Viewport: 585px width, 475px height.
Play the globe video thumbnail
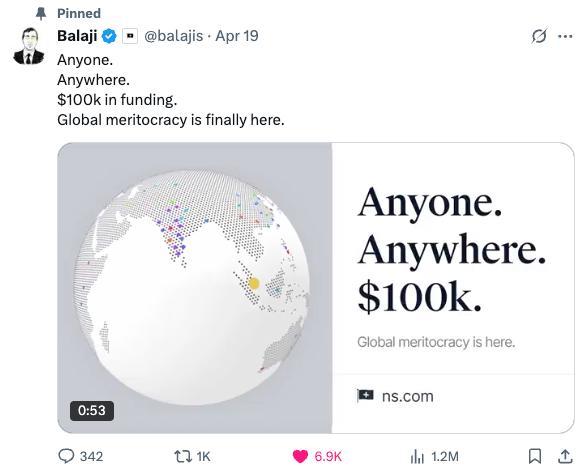(194, 288)
